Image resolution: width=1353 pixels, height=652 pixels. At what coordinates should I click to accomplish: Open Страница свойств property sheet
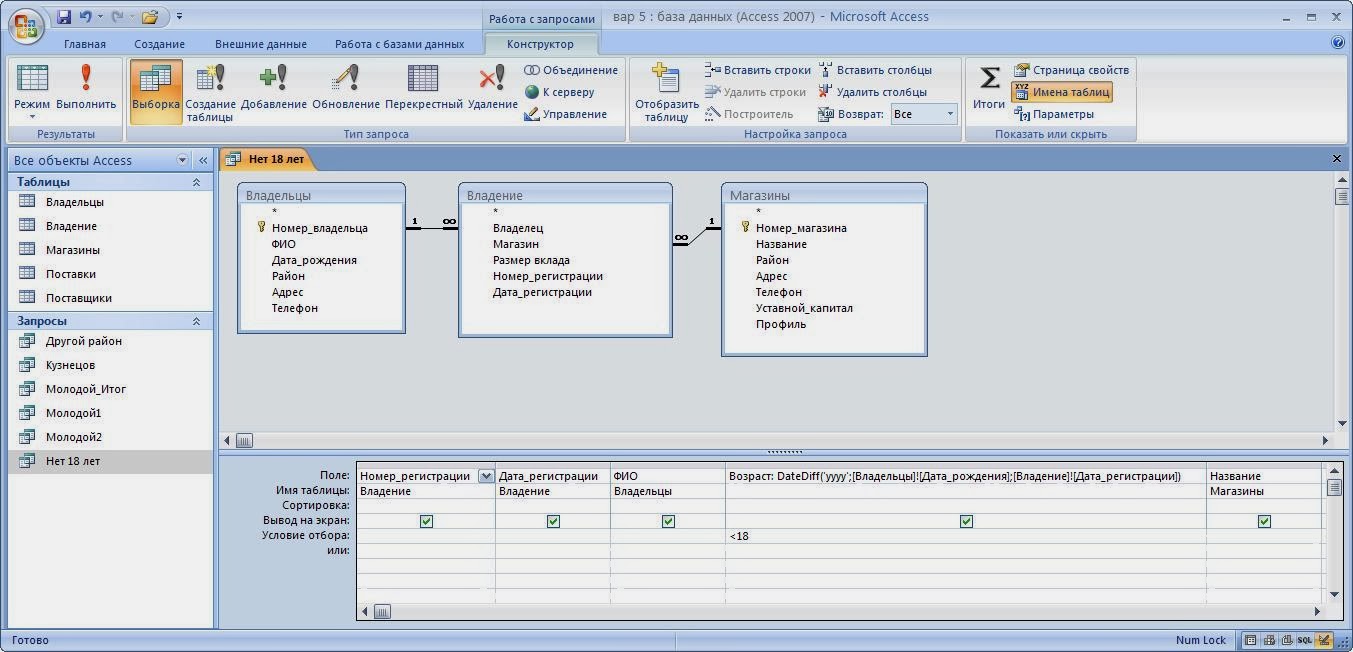pos(1072,70)
